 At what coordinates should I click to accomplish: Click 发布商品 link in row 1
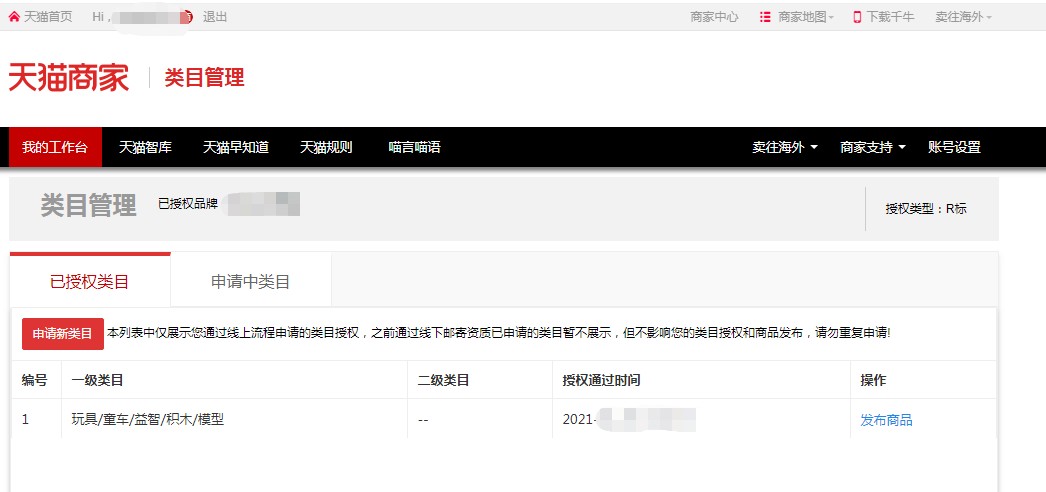[x=887, y=420]
